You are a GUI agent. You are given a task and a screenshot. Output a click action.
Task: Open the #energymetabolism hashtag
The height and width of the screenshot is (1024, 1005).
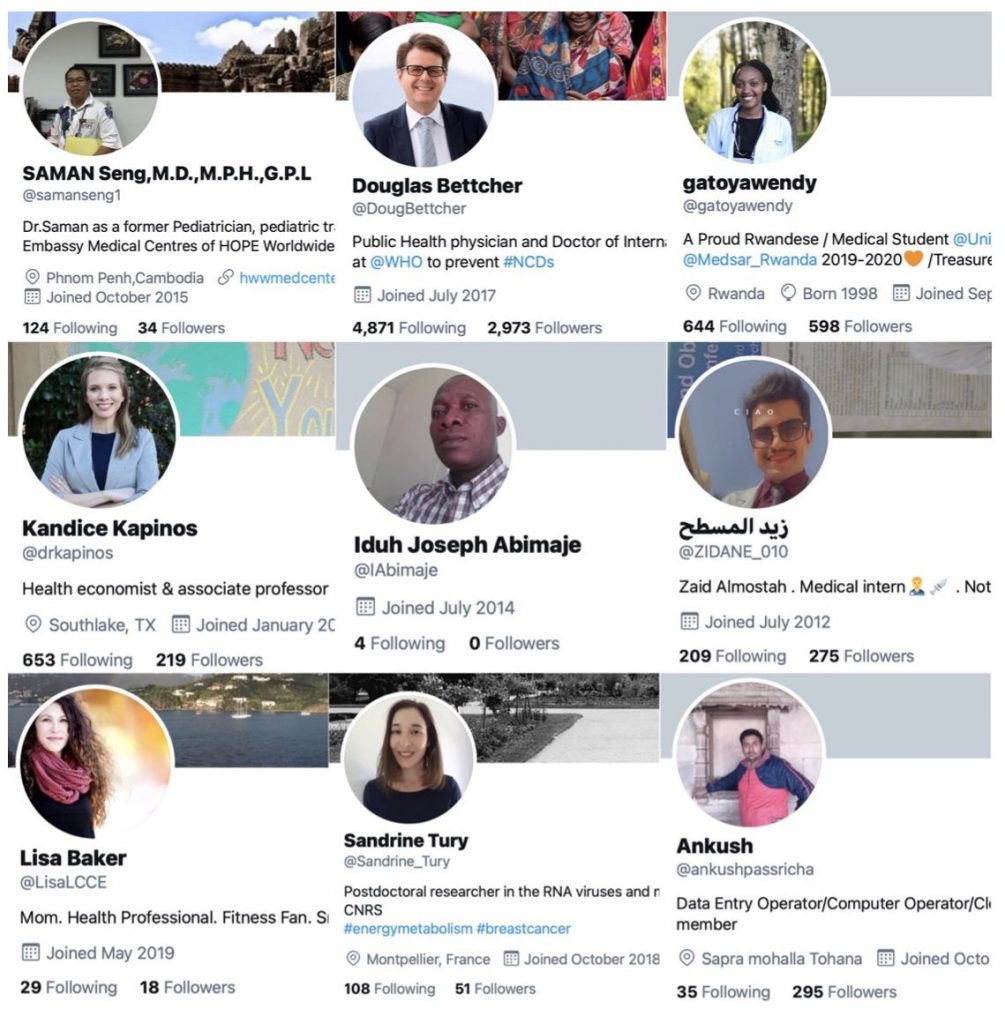point(407,929)
